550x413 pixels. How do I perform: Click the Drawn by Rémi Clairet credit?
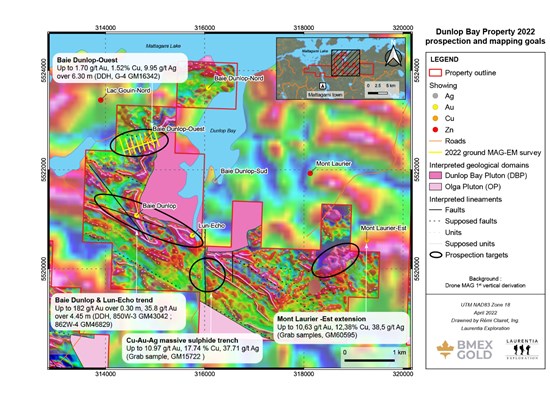[485, 320]
